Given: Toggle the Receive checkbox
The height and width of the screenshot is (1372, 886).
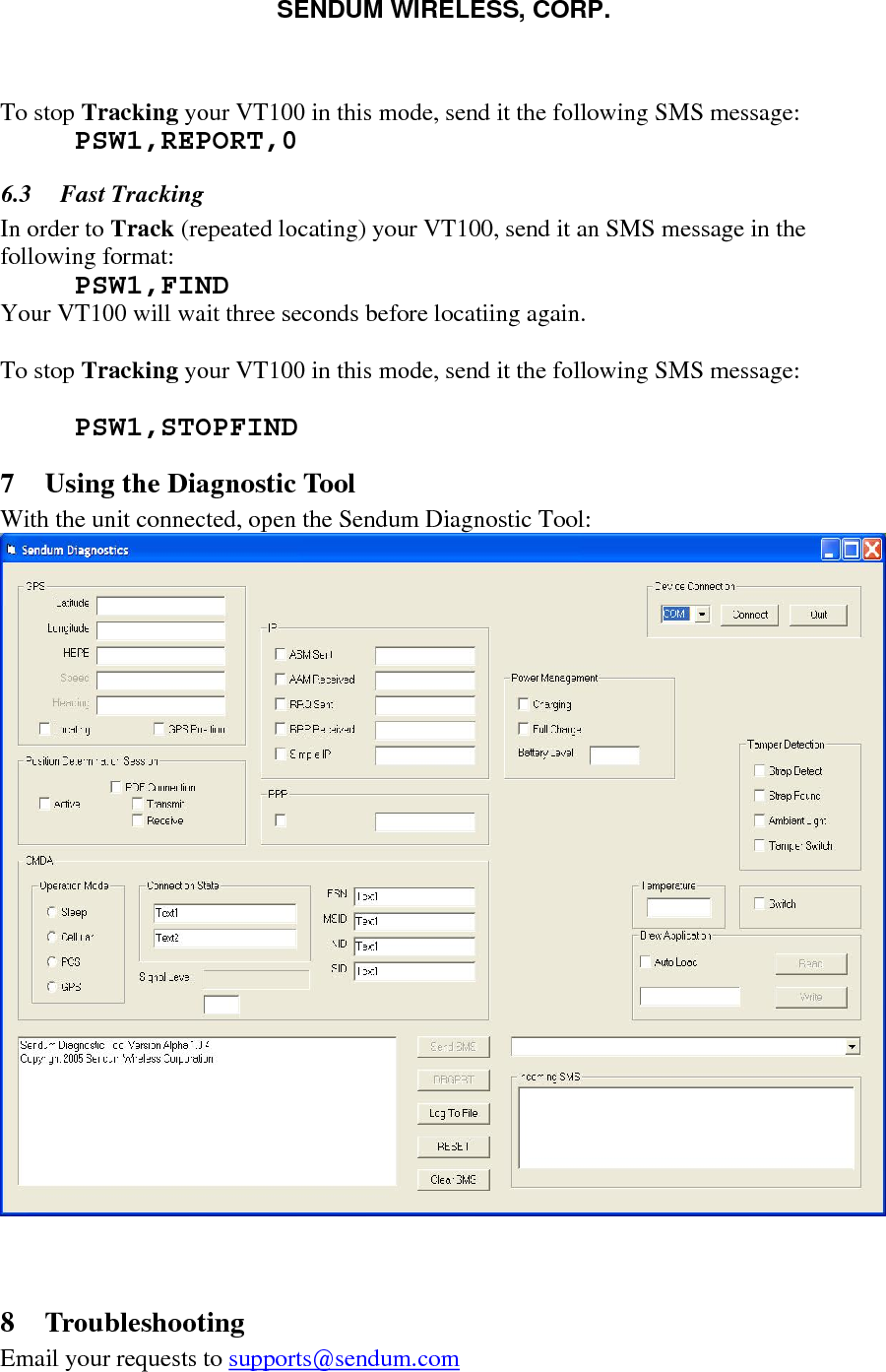Looking at the screenshot, I should tap(138, 819).
